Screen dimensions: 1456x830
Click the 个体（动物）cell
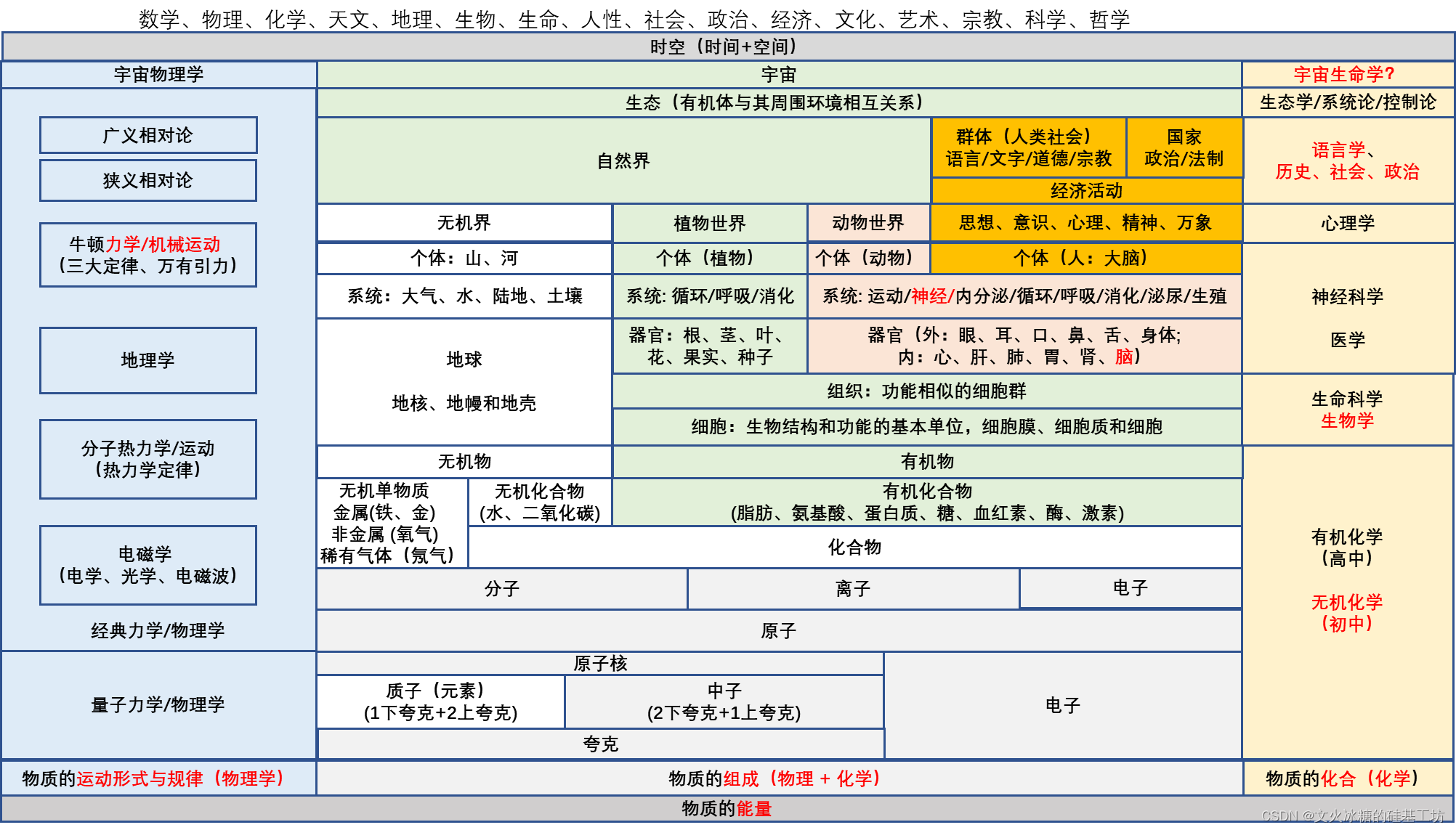(x=869, y=258)
